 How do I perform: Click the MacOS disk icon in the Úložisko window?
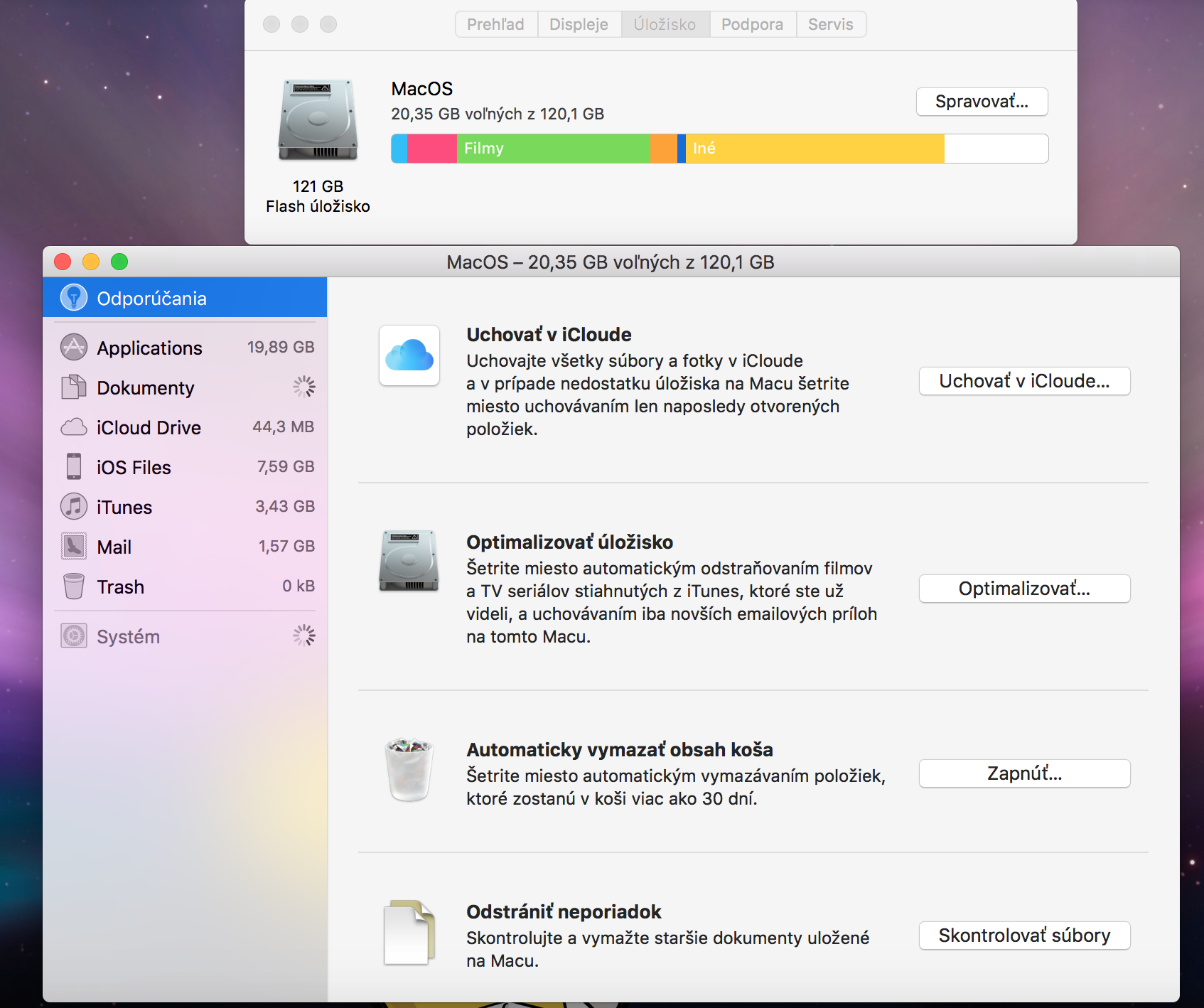click(x=318, y=120)
